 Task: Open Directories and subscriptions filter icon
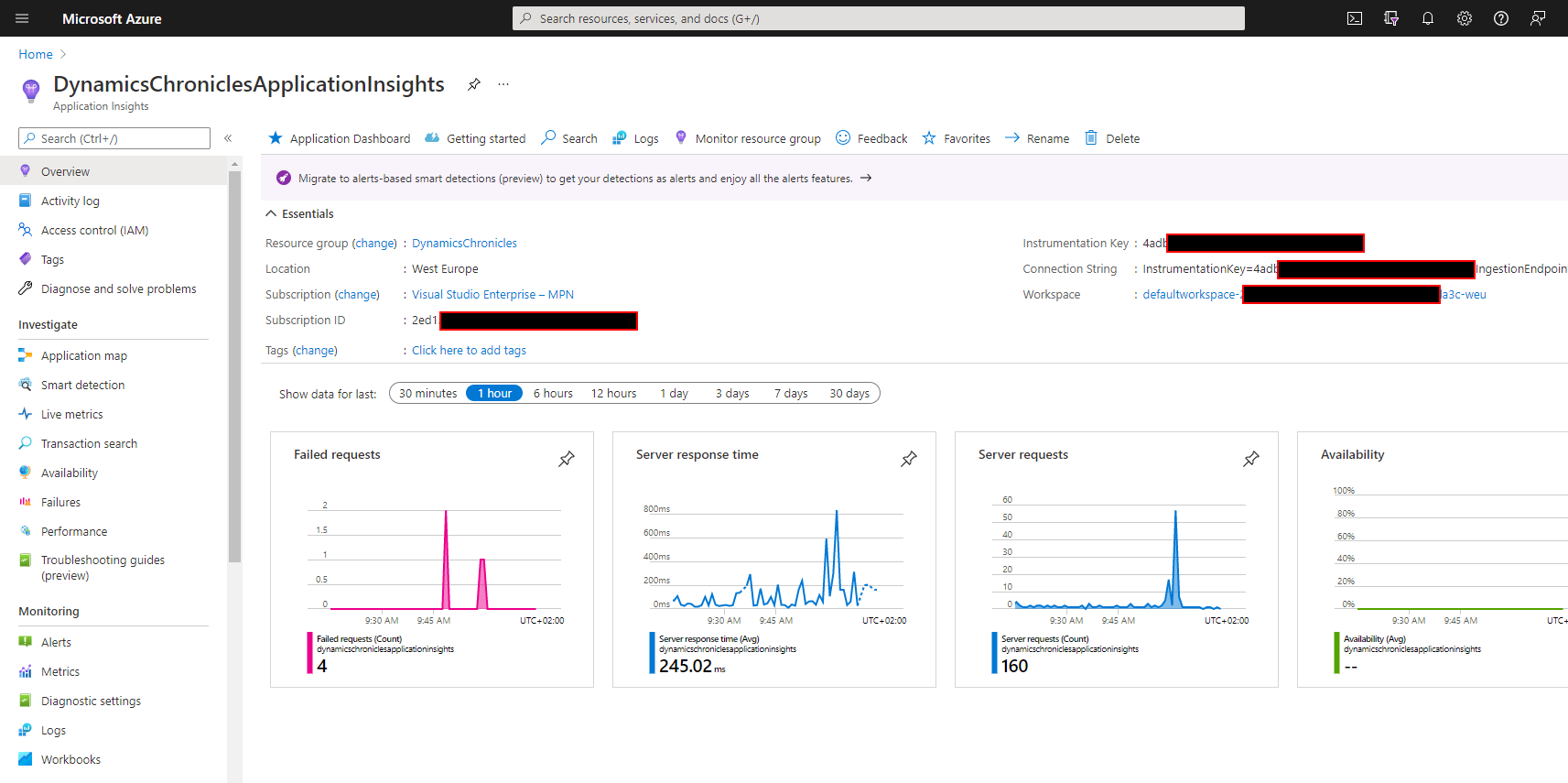point(1391,18)
